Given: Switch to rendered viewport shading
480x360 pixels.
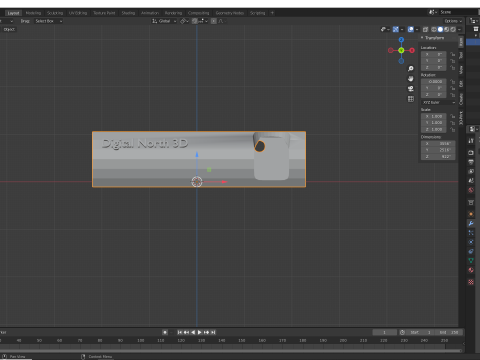Looking at the screenshot, I should click(x=453, y=29).
